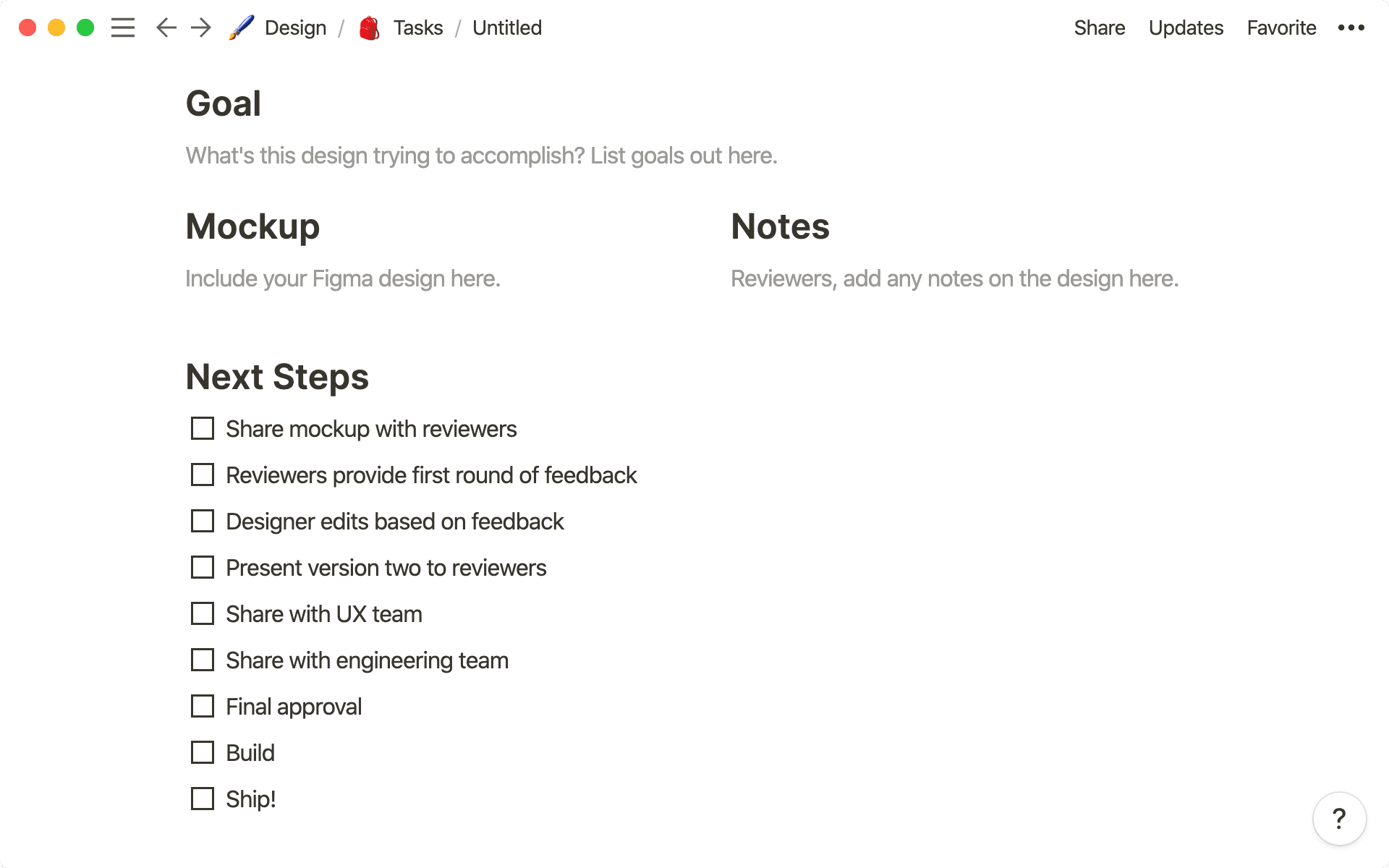Open the Design page from the breadcrumb
This screenshot has width=1389, height=868.
(295, 27)
